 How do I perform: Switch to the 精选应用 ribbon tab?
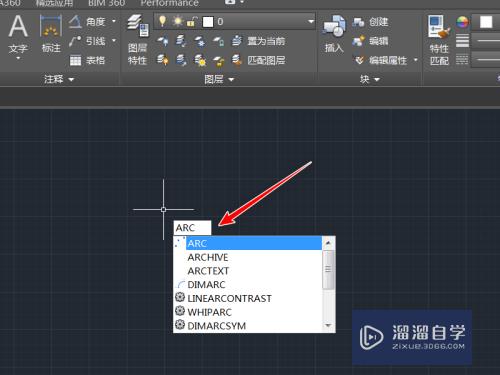[x=54, y=3]
